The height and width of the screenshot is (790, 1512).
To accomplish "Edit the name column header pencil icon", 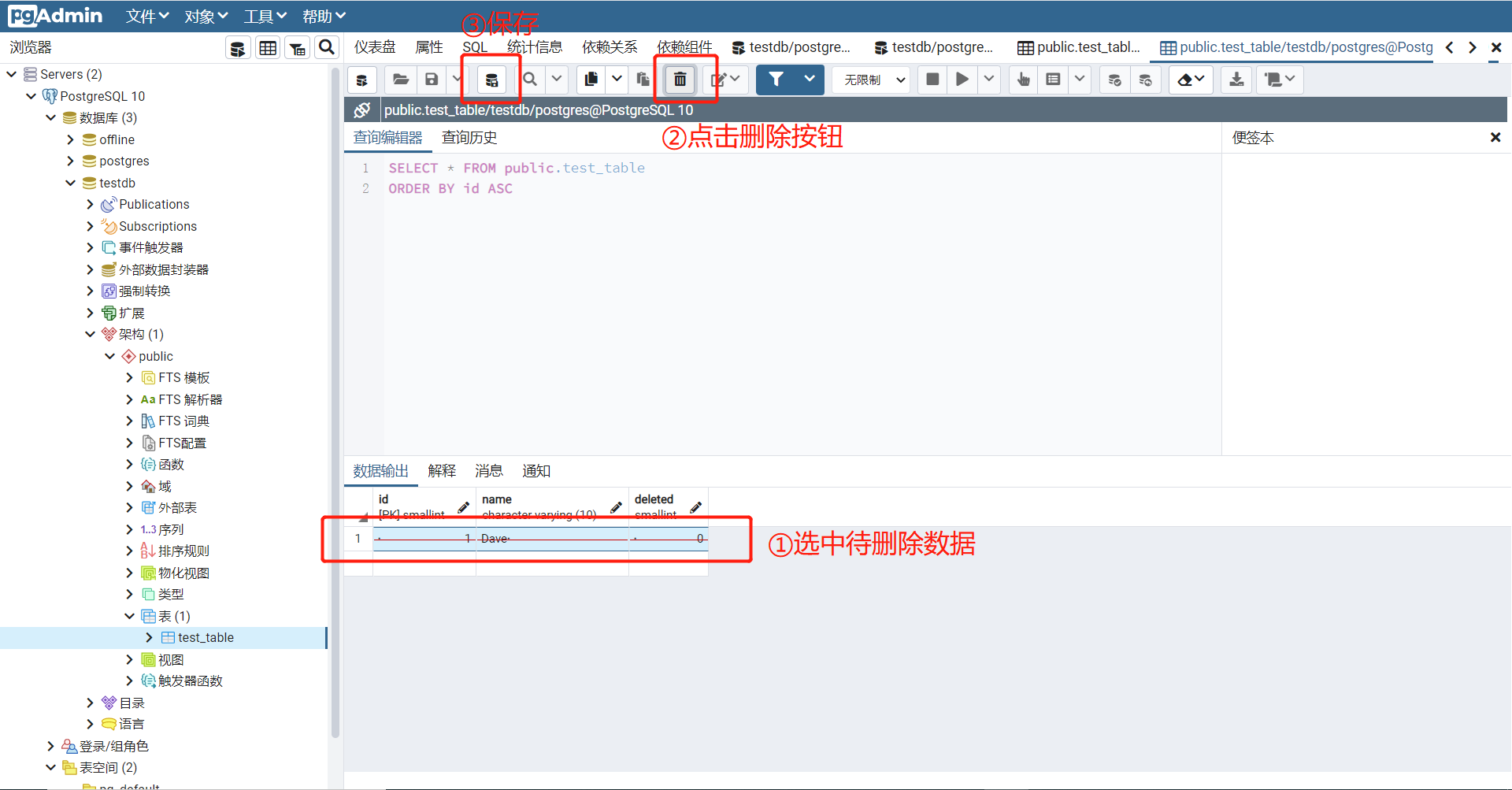I will click(615, 508).
